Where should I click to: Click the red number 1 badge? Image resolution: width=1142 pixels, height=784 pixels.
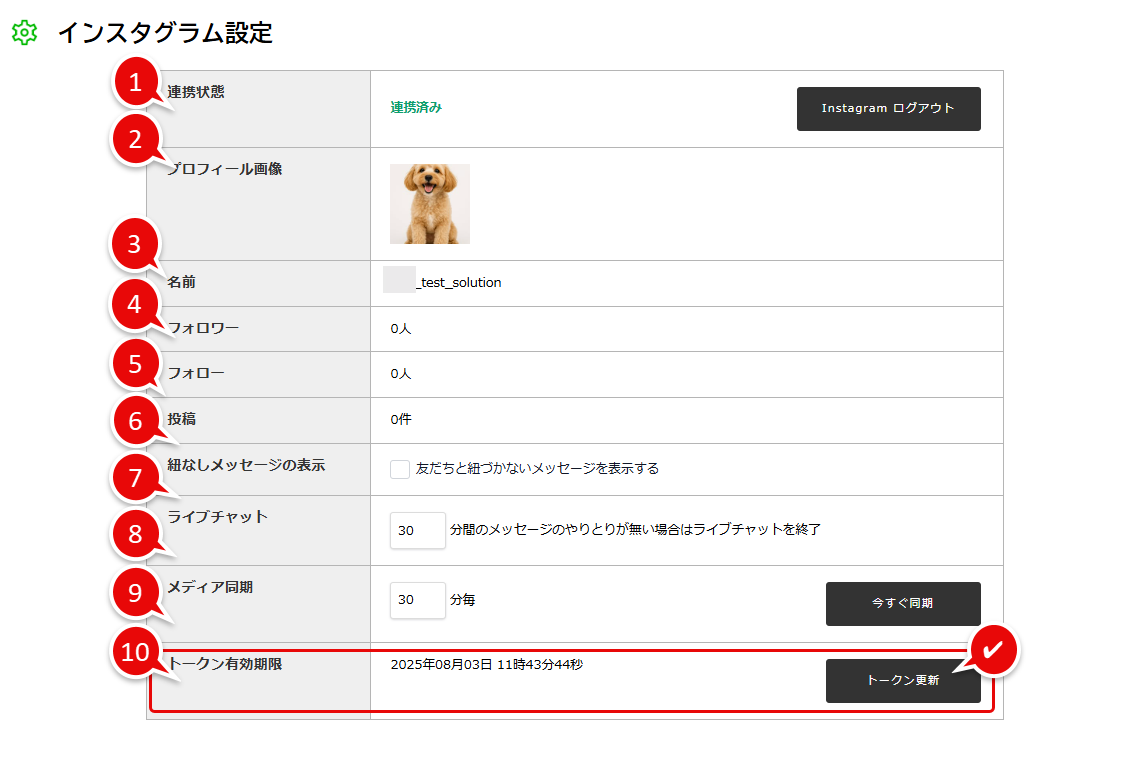pos(136,82)
